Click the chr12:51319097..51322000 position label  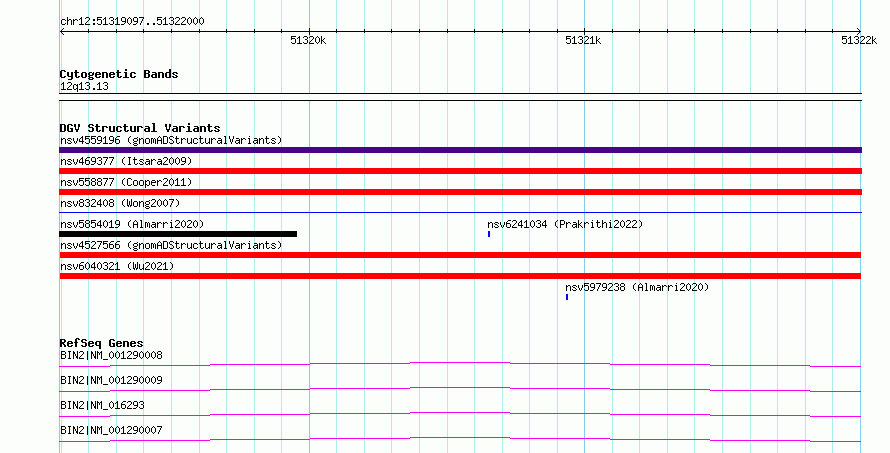(132, 21)
